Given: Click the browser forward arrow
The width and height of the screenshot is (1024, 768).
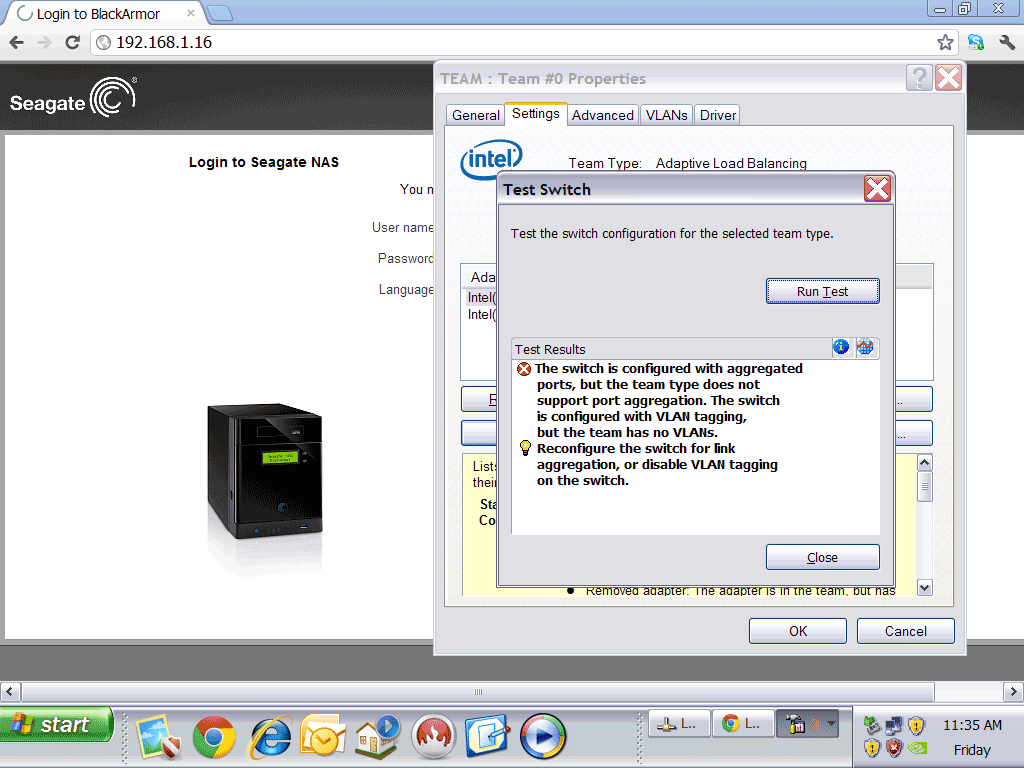Looking at the screenshot, I should point(44,42).
